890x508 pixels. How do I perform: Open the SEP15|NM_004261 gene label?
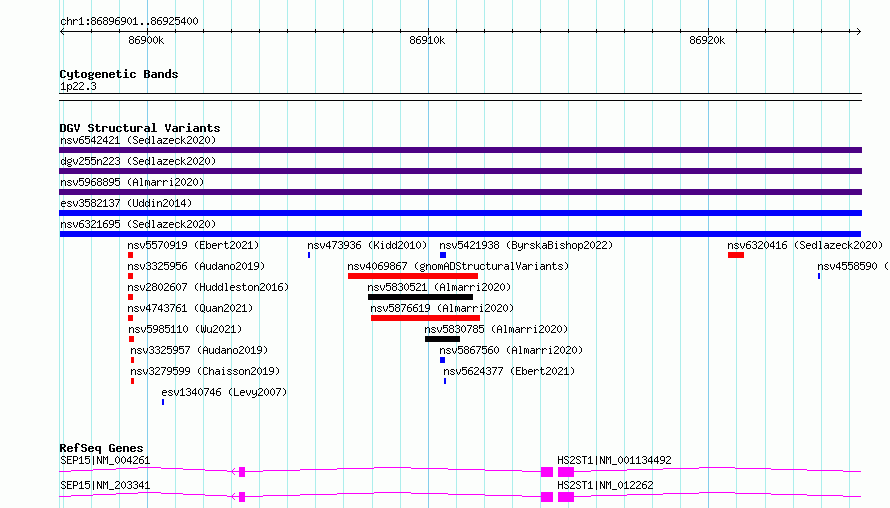105,460
